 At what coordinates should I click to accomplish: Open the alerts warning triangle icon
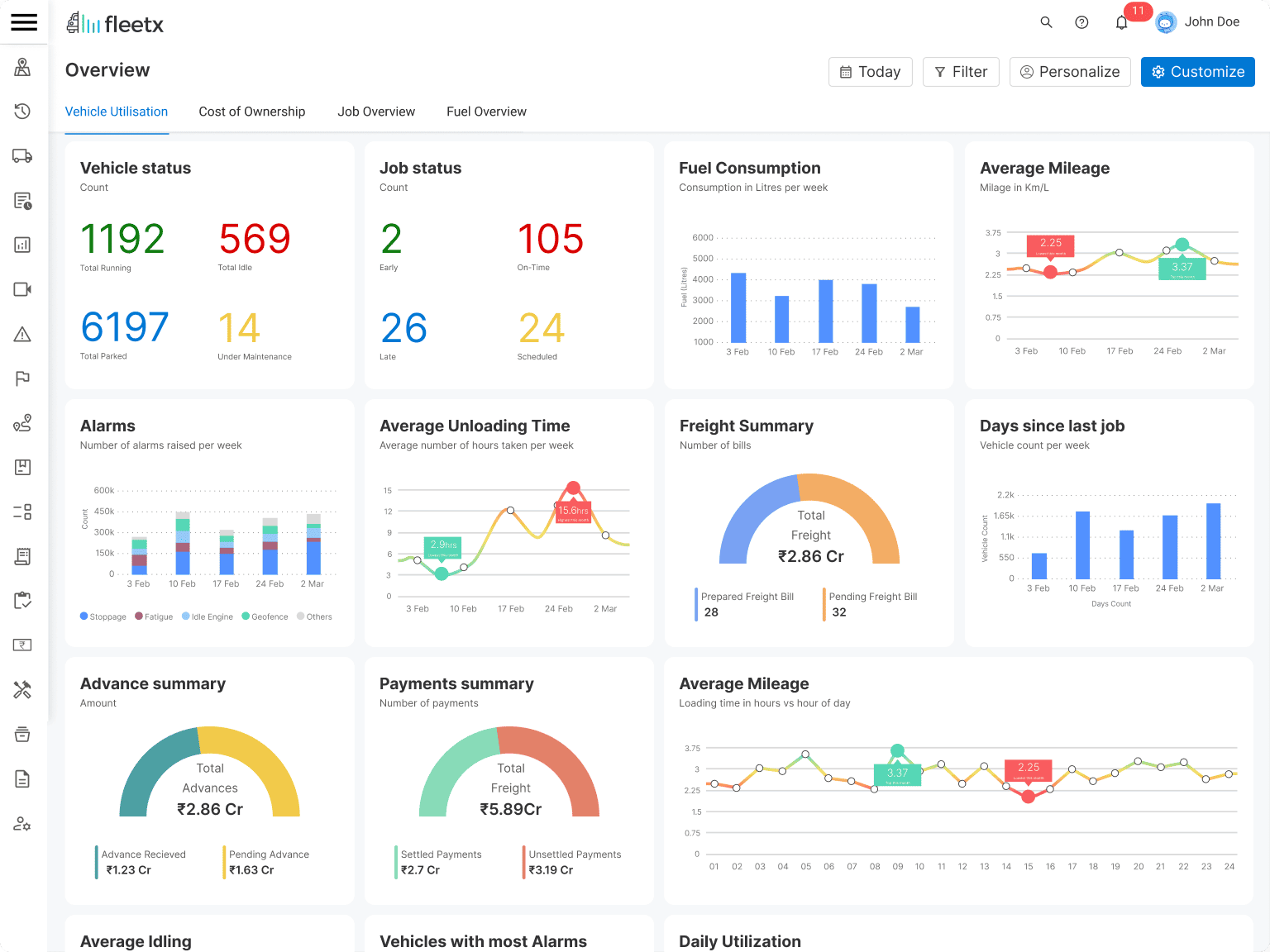point(22,335)
